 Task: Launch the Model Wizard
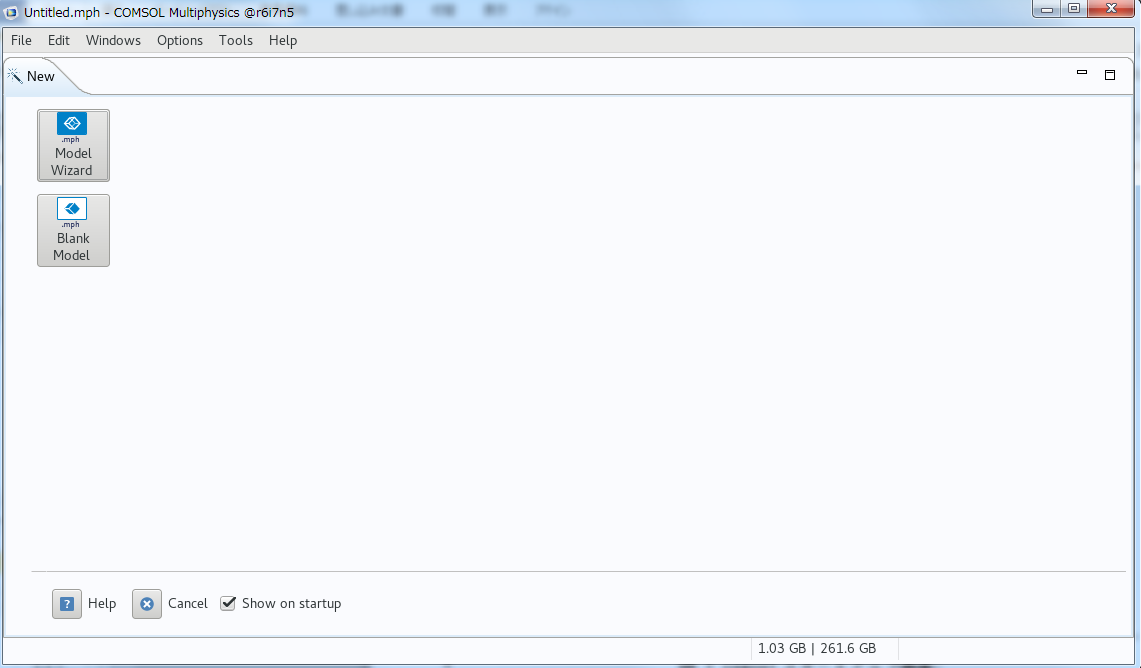[73, 146]
